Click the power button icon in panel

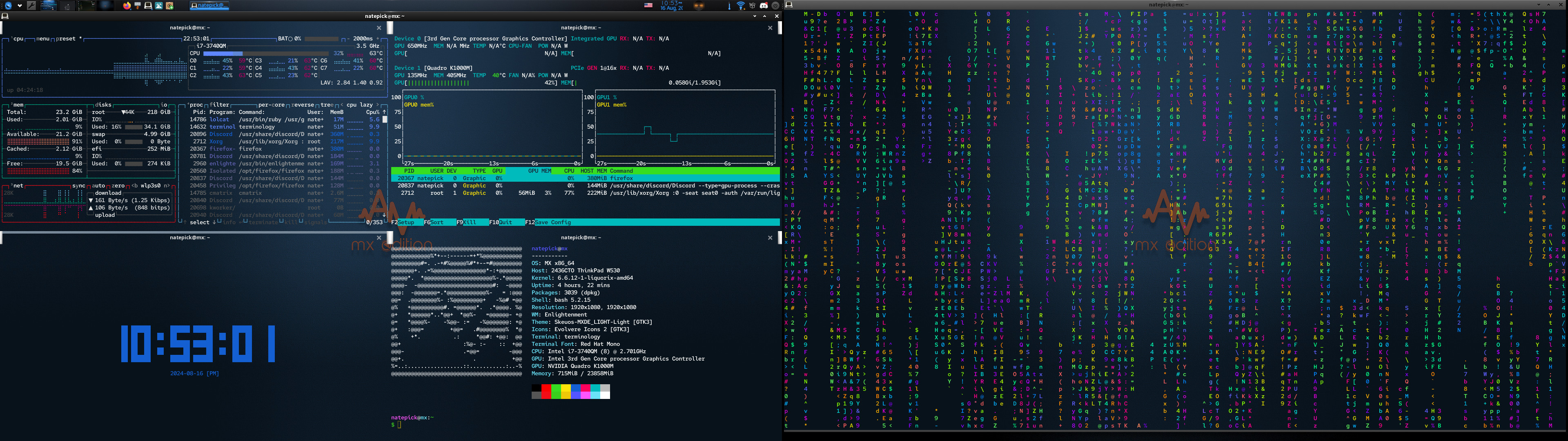tap(775, 5)
